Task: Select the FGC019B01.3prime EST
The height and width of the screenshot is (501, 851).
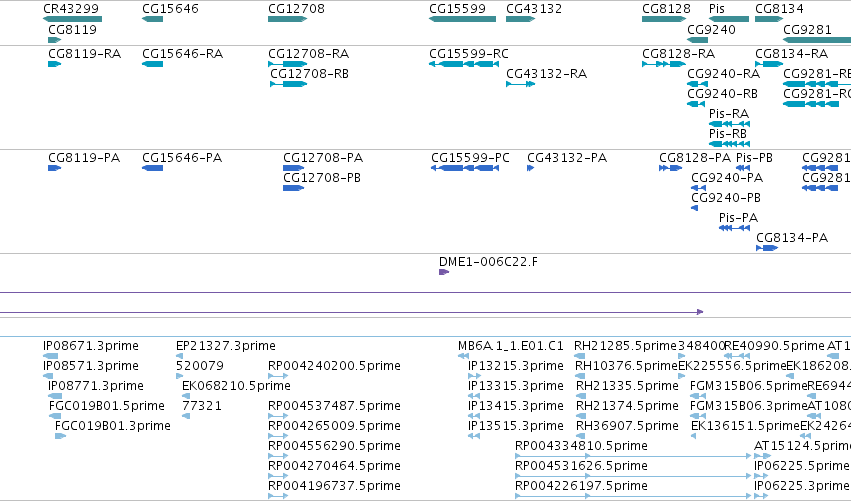Action: (x=60, y=436)
